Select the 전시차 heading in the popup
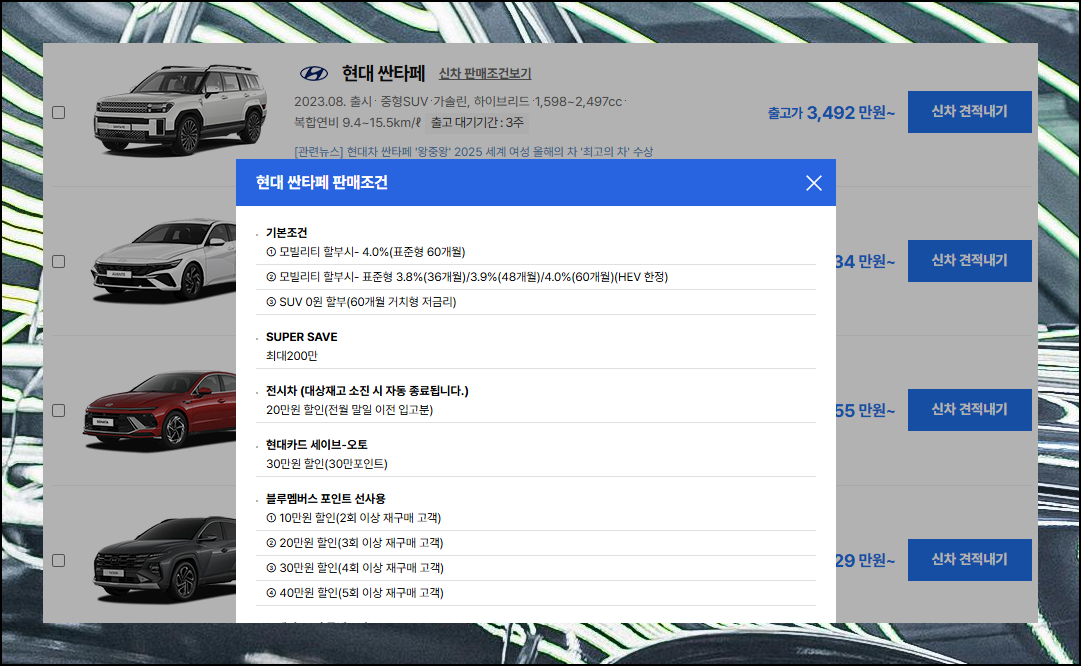This screenshot has width=1081, height=666. point(367,390)
